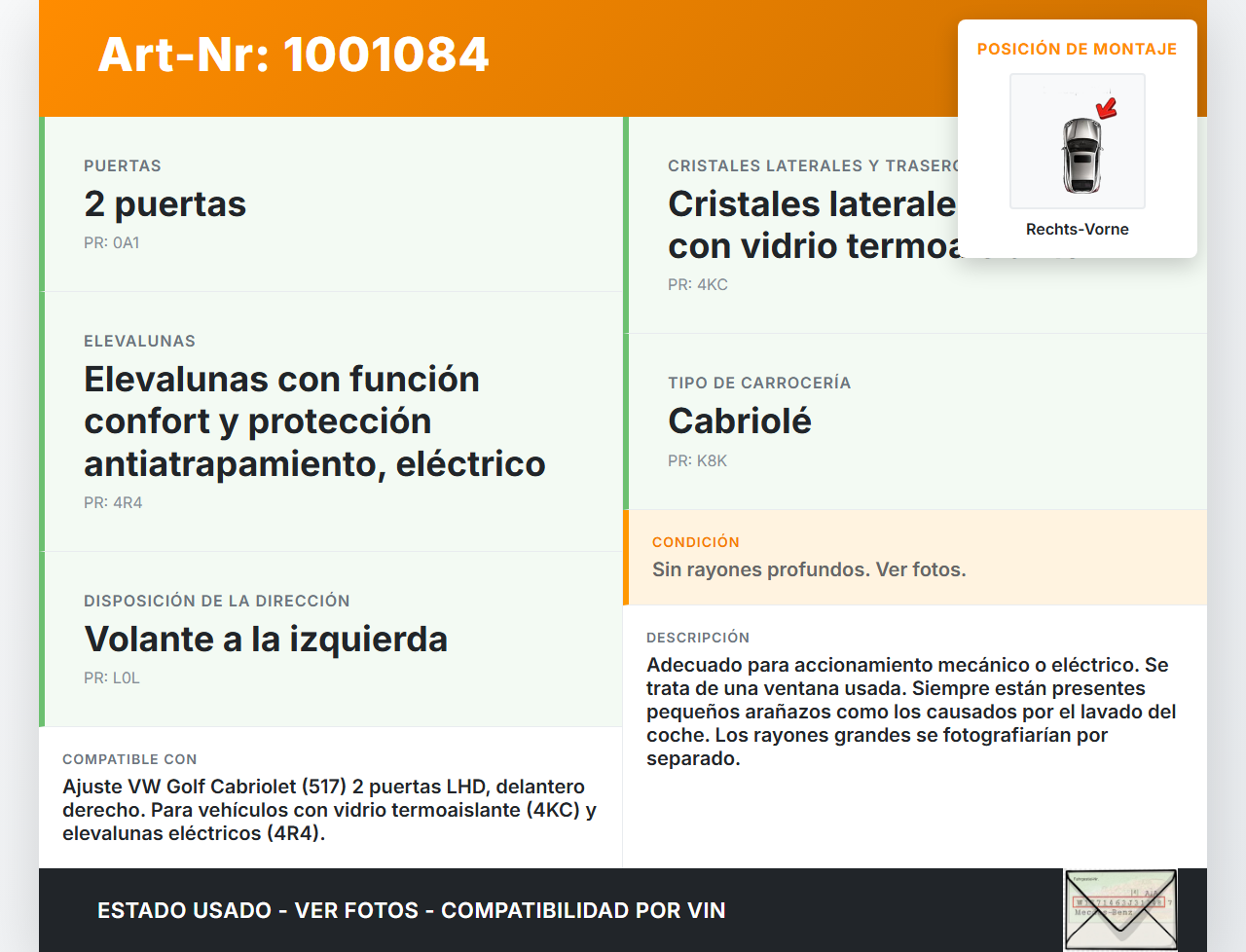Click the CONDICIÓN label
Image resolution: width=1246 pixels, height=952 pixels.
coord(696,542)
